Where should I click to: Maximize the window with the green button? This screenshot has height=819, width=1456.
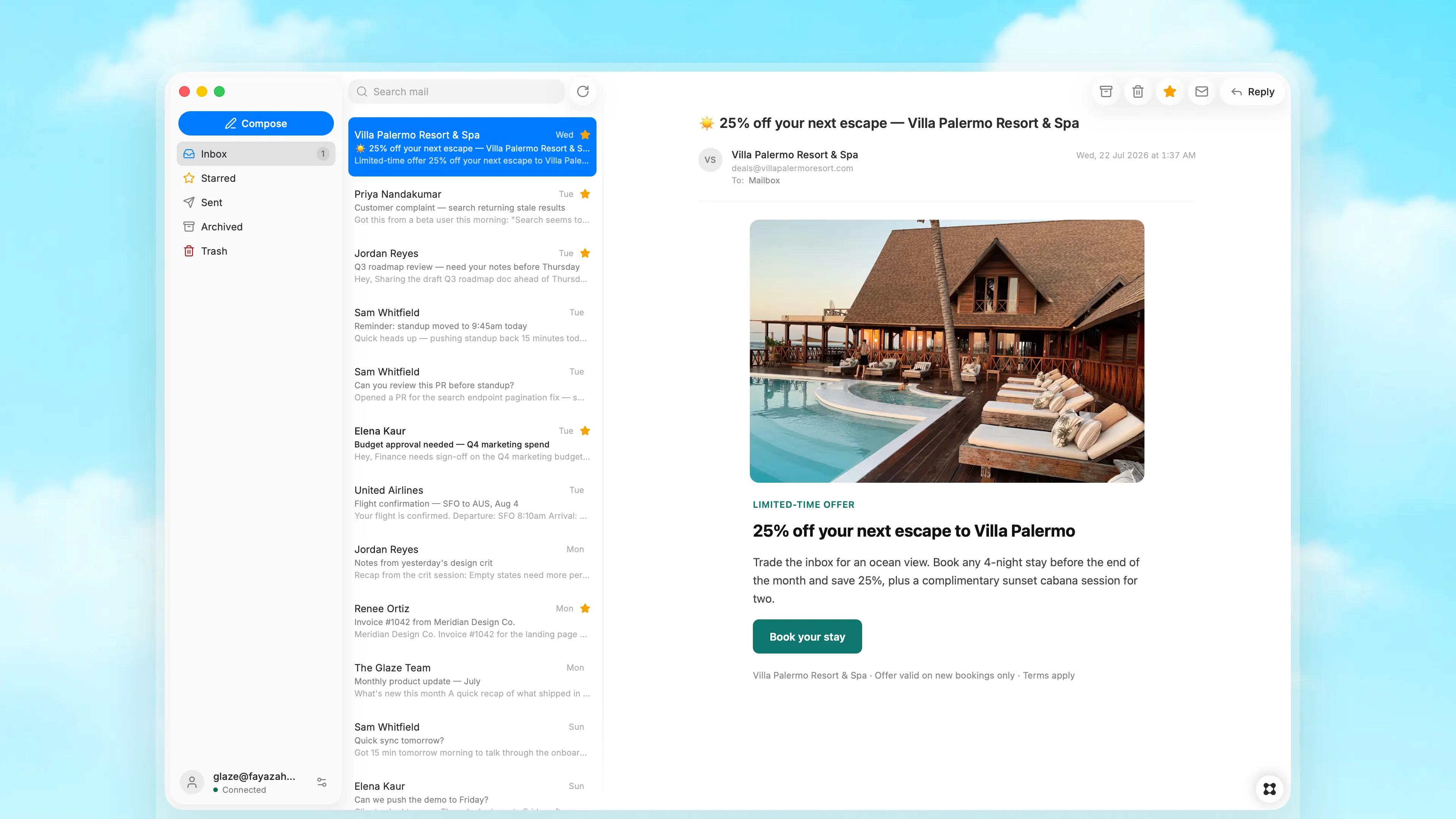(x=219, y=91)
